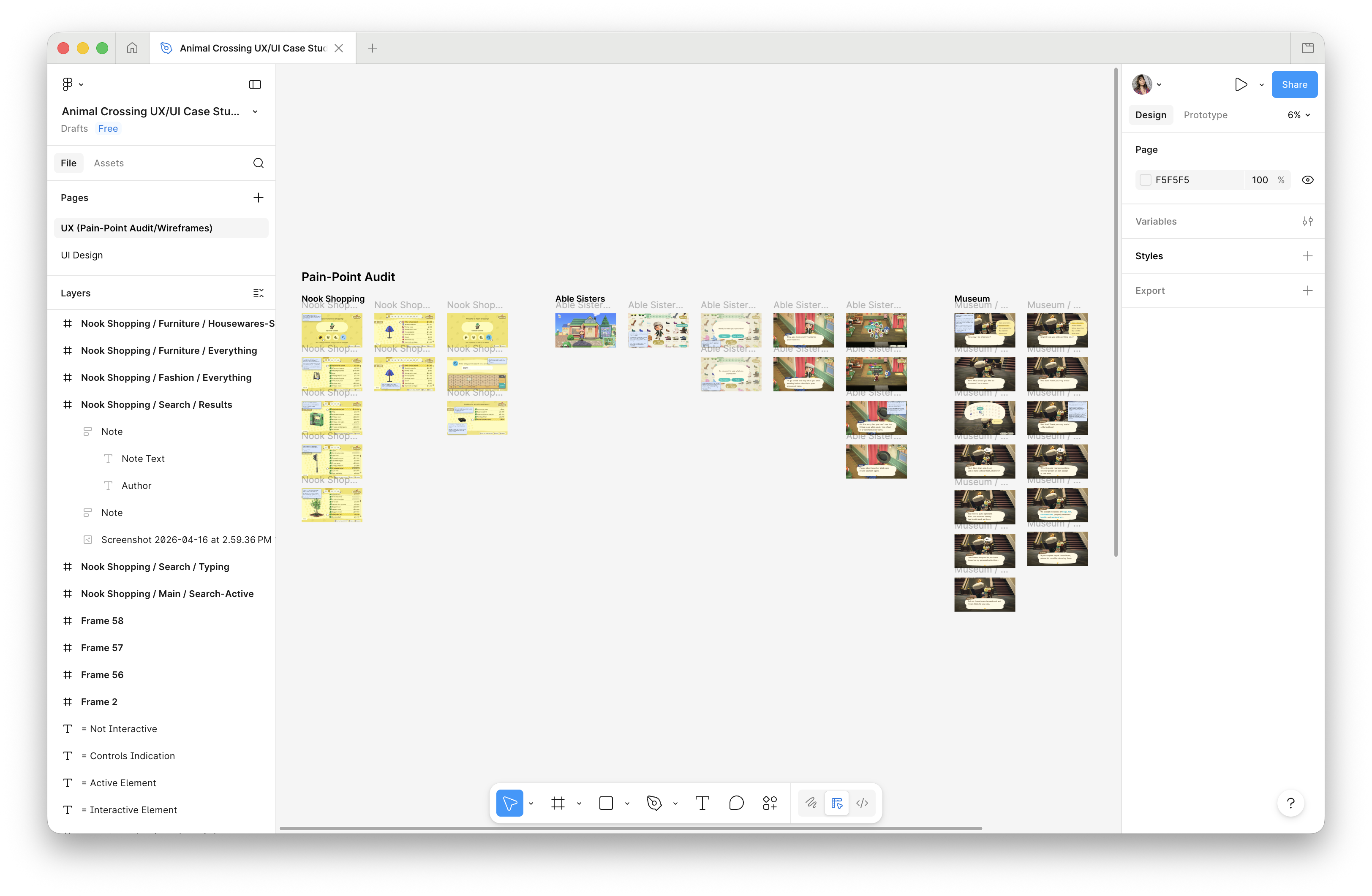Open the Figma main menu dropdown
The width and height of the screenshot is (1372, 896).
pyautogui.click(x=72, y=85)
